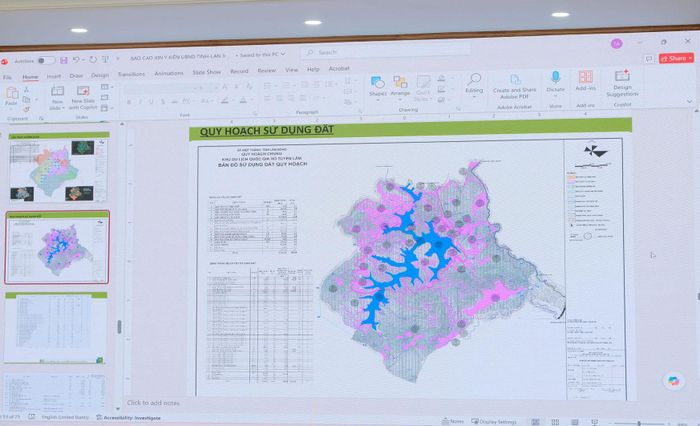Expand the New Slide dropdown arrow
This screenshot has height=426, width=700.
64,109
